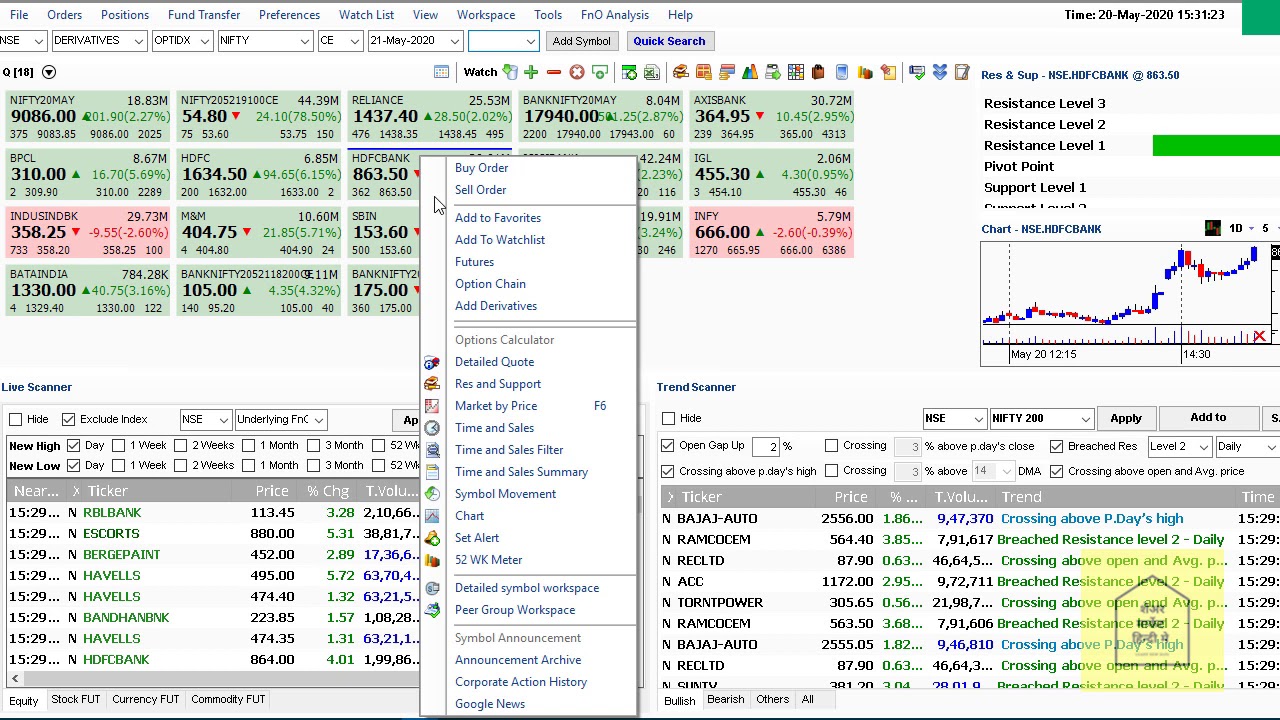Open the Level 2 resistance dropdown

tap(1178, 446)
